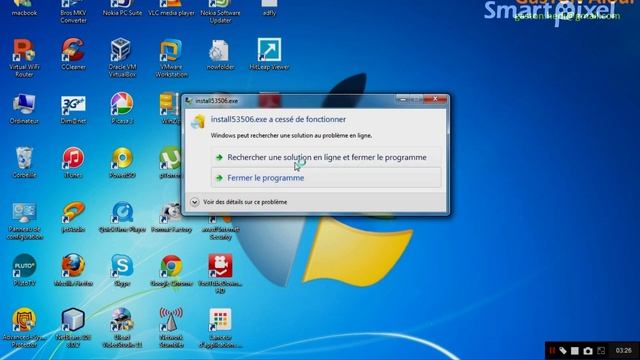Open the Virtual WiFi Router desktop shortcut
640x360 pixels.
click(x=24, y=58)
